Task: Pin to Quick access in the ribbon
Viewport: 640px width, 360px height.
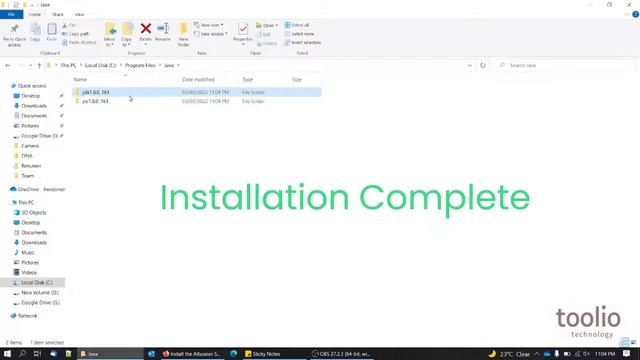Action: pyautogui.click(x=14, y=35)
